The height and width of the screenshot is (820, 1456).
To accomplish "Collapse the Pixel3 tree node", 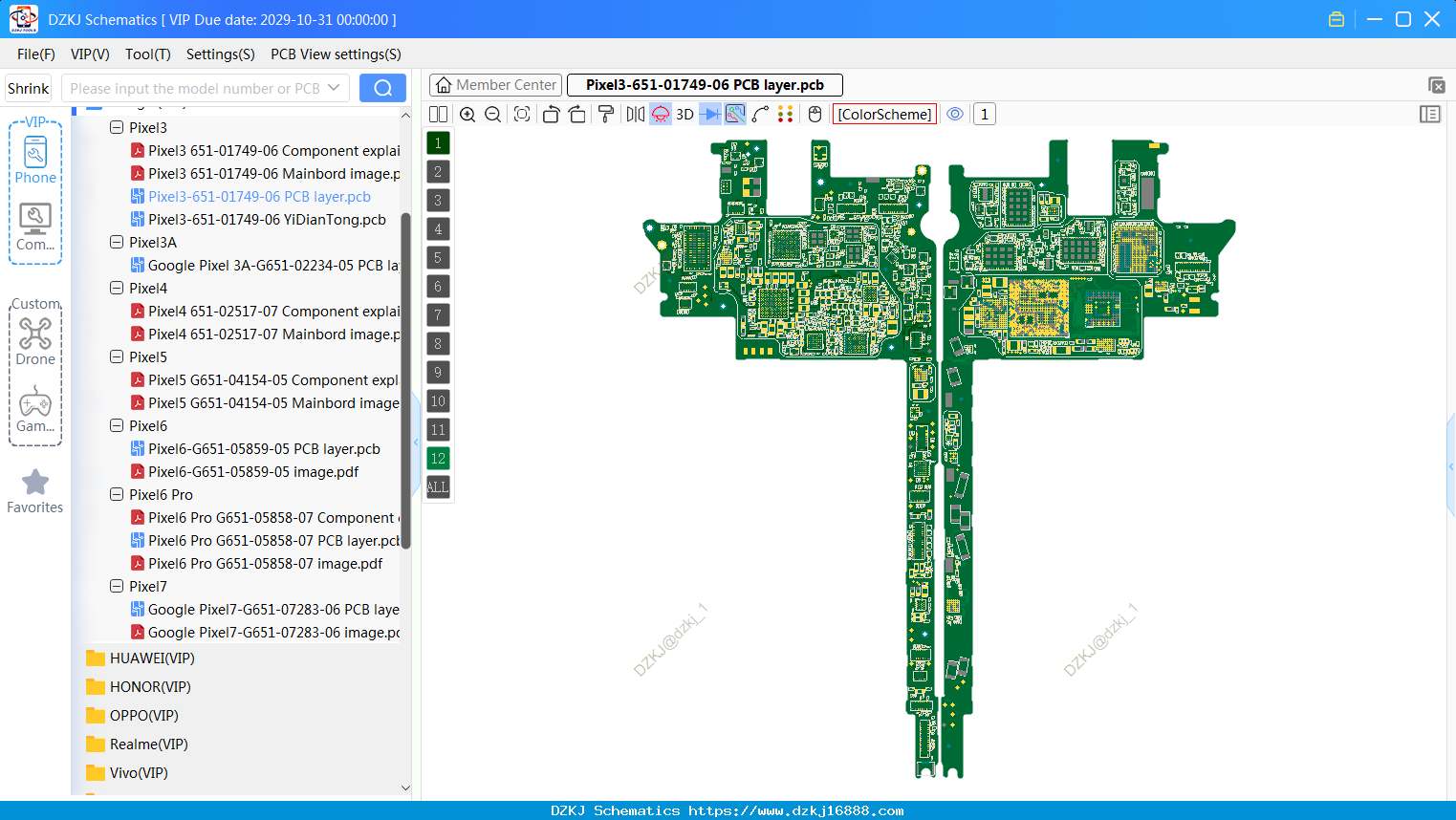I will [117, 127].
